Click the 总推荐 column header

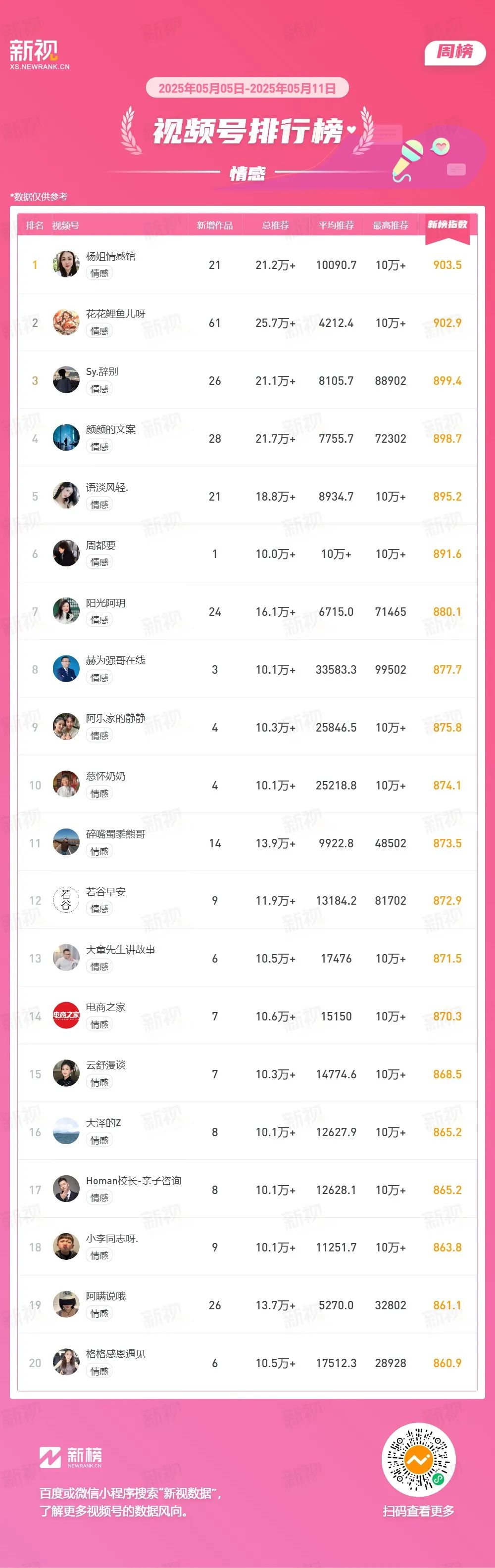point(275,225)
